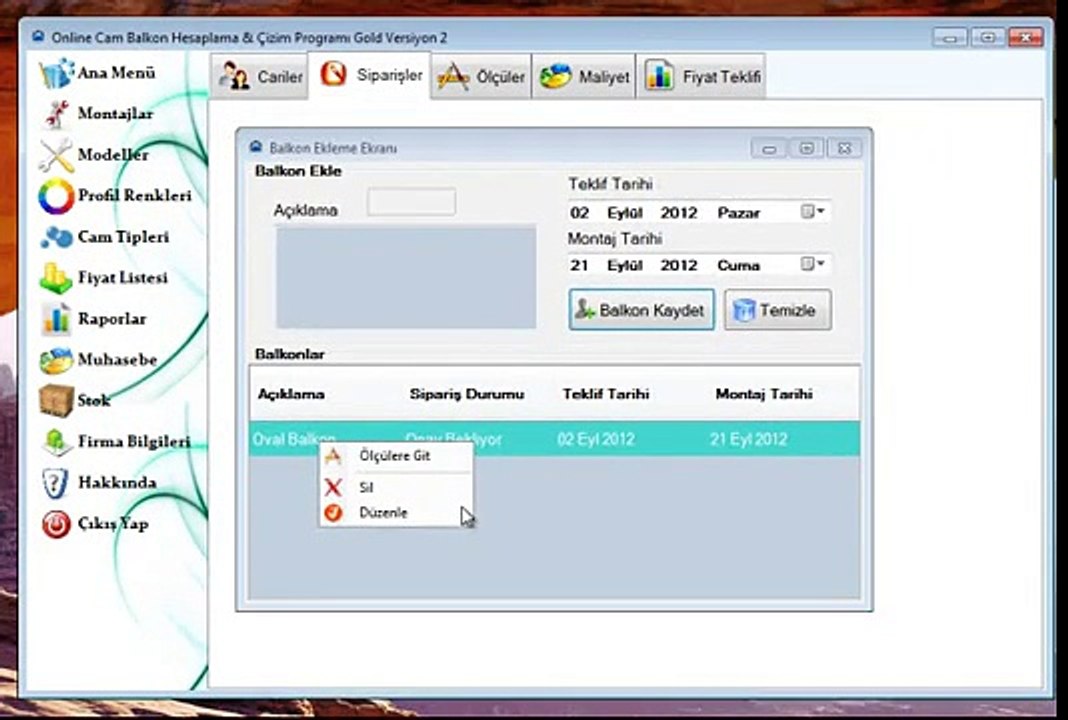
Task: Close the main program window
Action: 1025,37
